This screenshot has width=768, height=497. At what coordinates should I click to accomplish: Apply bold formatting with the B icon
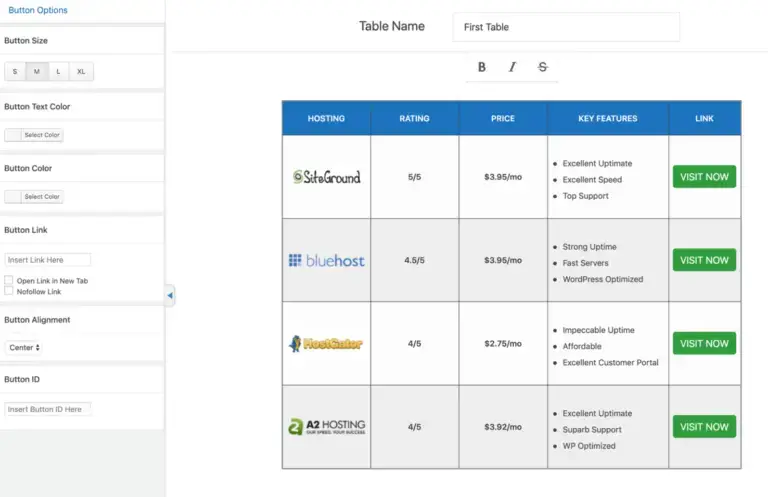coord(481,67)
